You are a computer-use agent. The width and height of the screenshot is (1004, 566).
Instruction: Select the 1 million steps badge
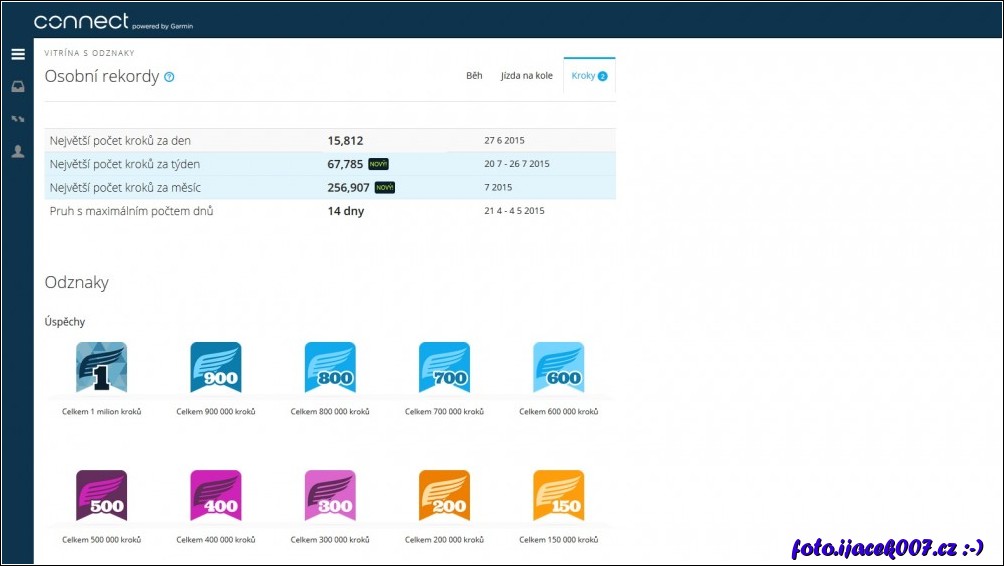102,367
